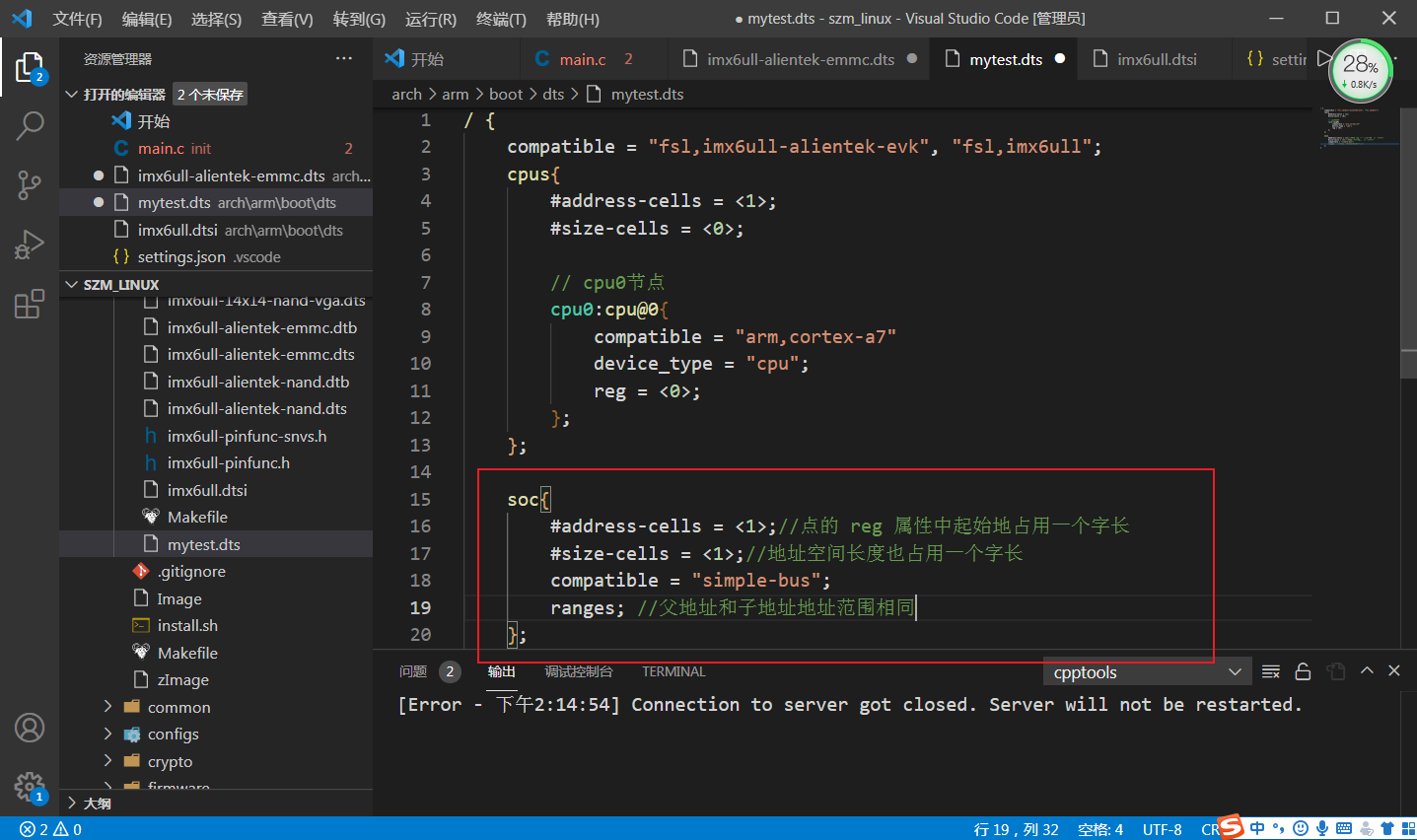Switch to imx6ull.dtsi editor tab
This screenshot has height=840, width=1417.
click(x=1155, y=59)
